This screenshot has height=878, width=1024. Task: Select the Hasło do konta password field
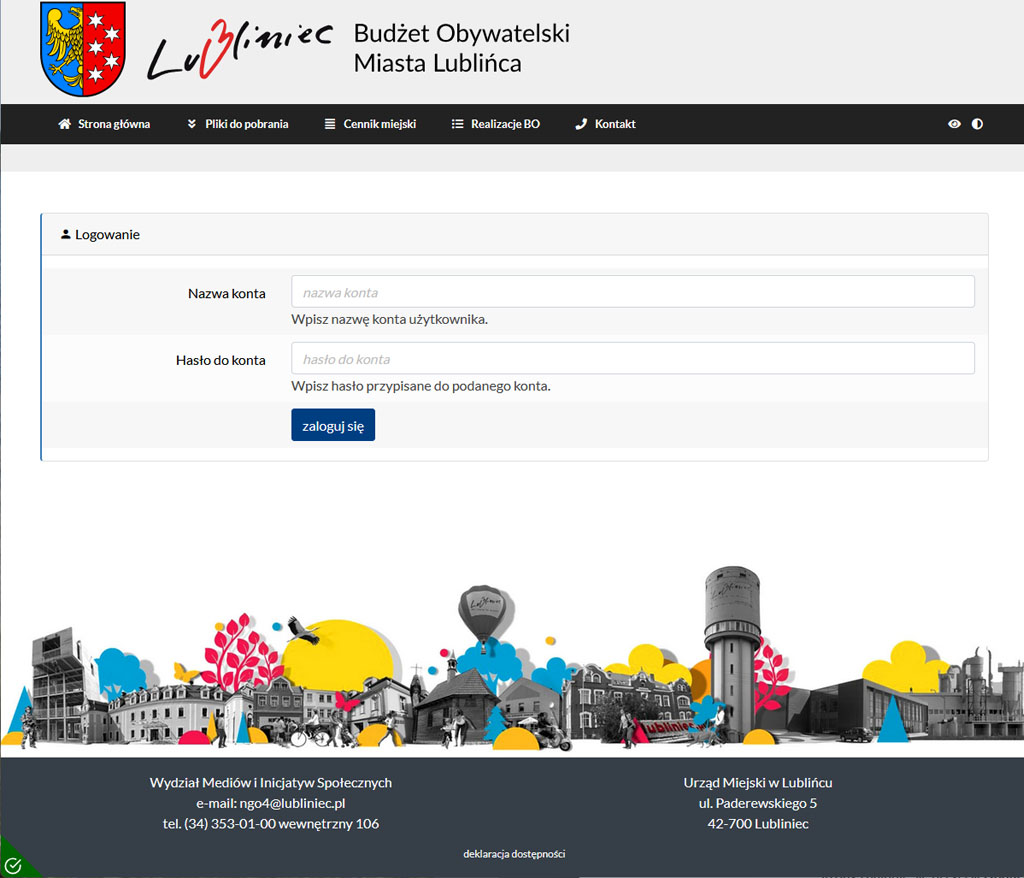click(632, 359)
